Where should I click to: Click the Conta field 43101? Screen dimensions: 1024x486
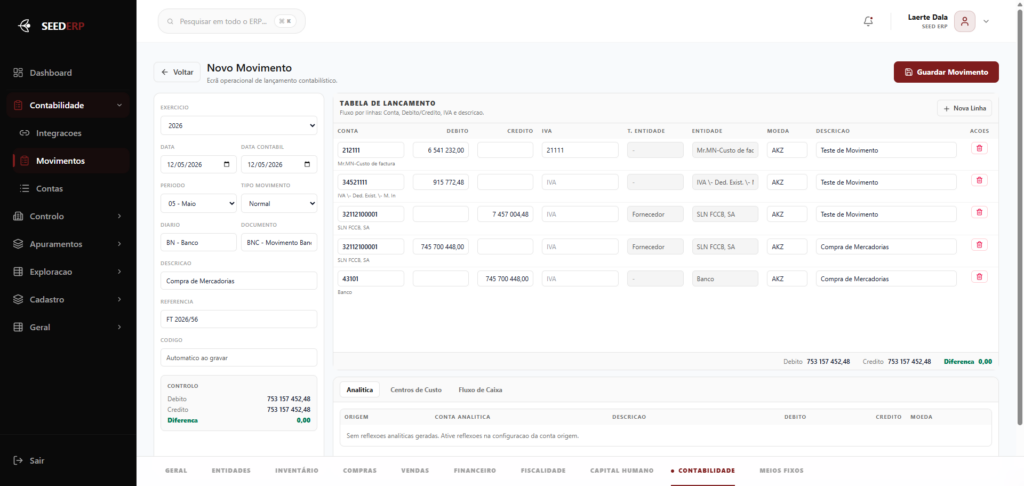371,278
